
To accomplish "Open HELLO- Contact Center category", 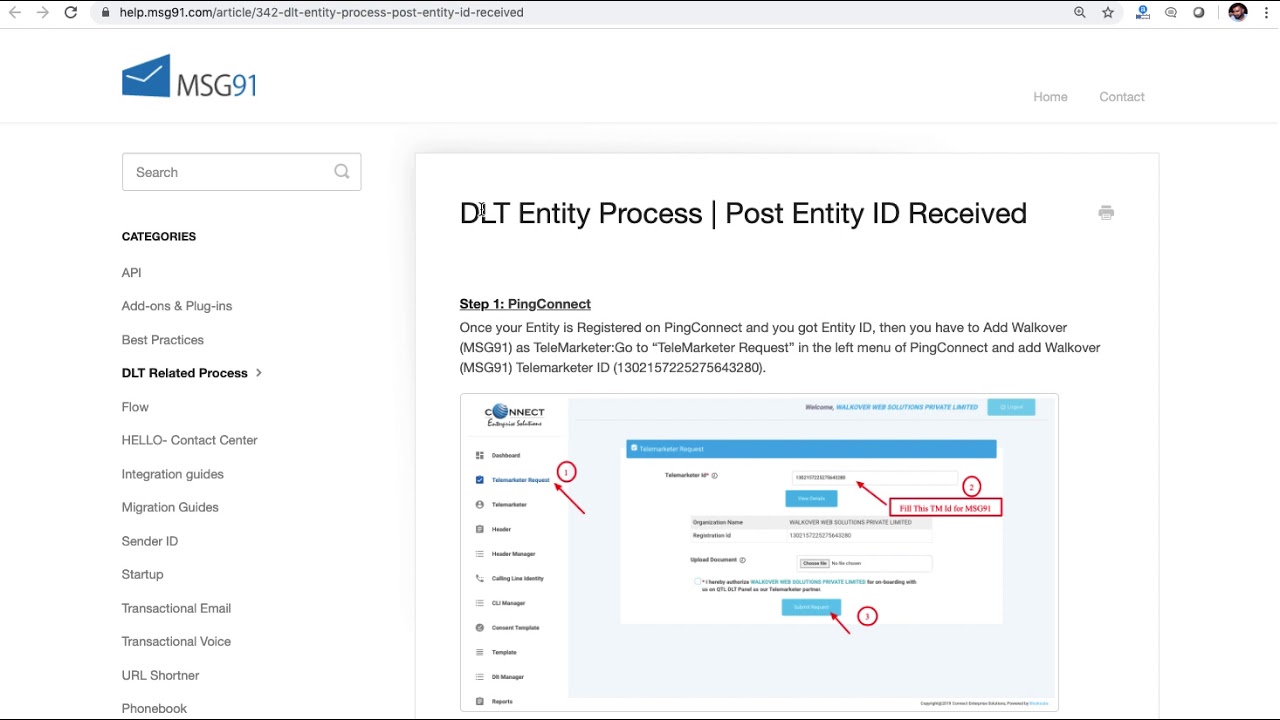I will pyautogui.click(x=190, y=440).
